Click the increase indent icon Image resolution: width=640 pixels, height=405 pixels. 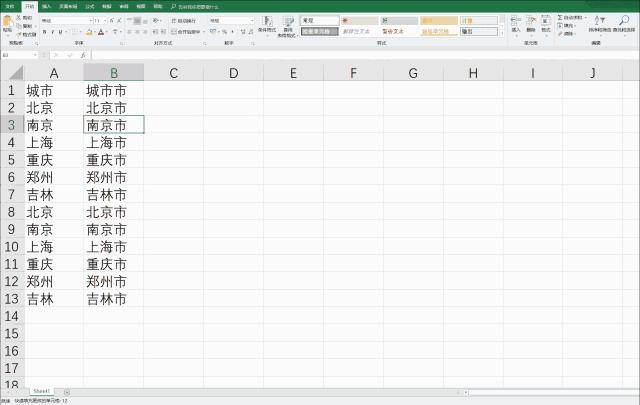click(163, 32)
